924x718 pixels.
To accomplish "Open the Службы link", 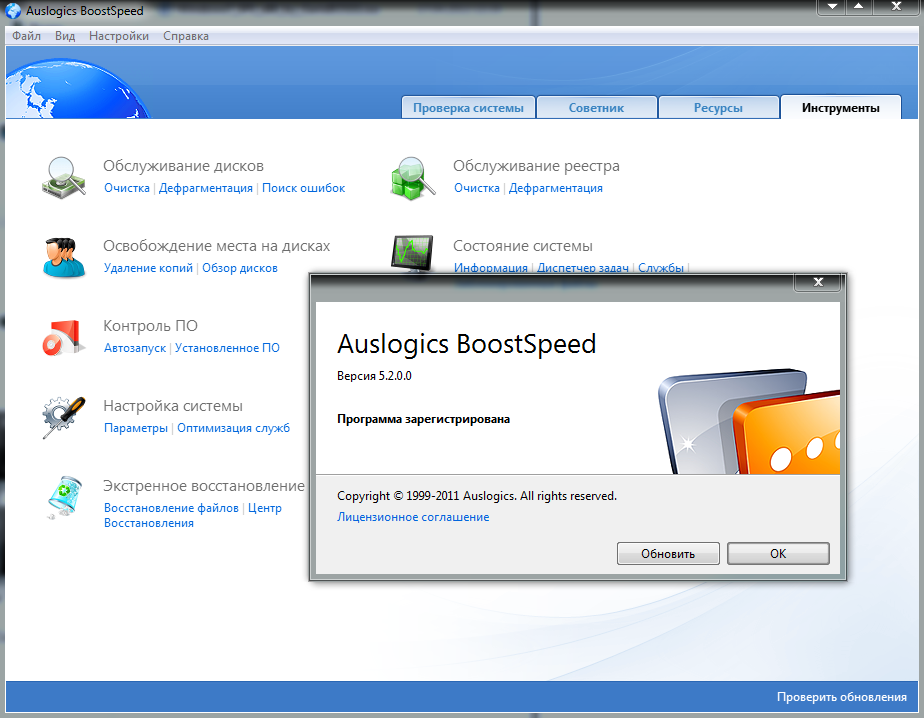I will point(661,268).
